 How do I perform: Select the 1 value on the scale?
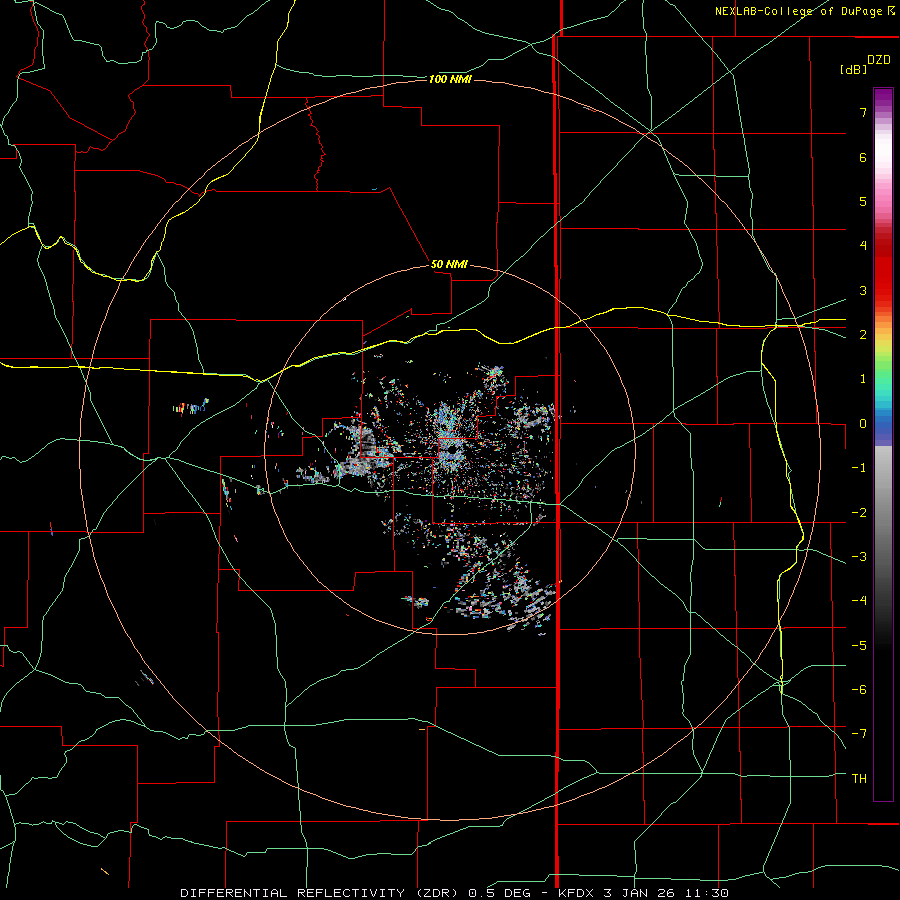[x=863, y=379]
